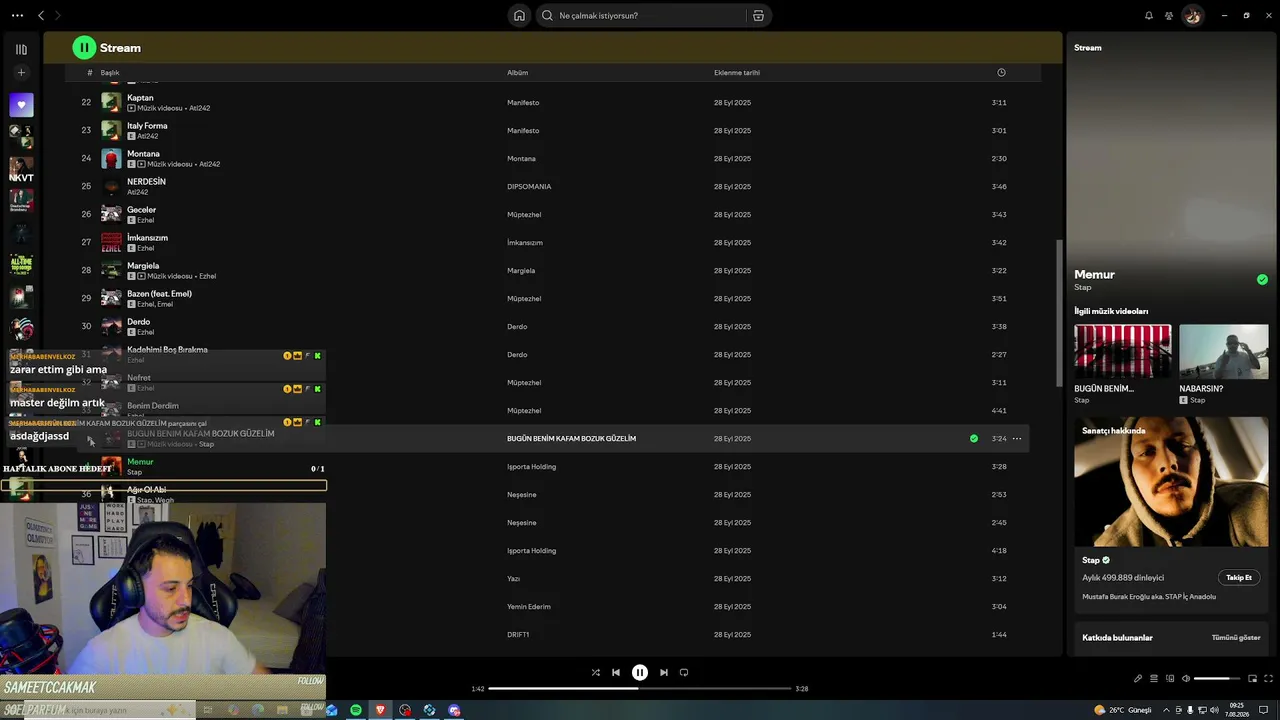The height and width of the screenshot is (720, 1280).
Task: Open the related video NABARSIN? thumbnail
Action: click(x=1223, y=351)
